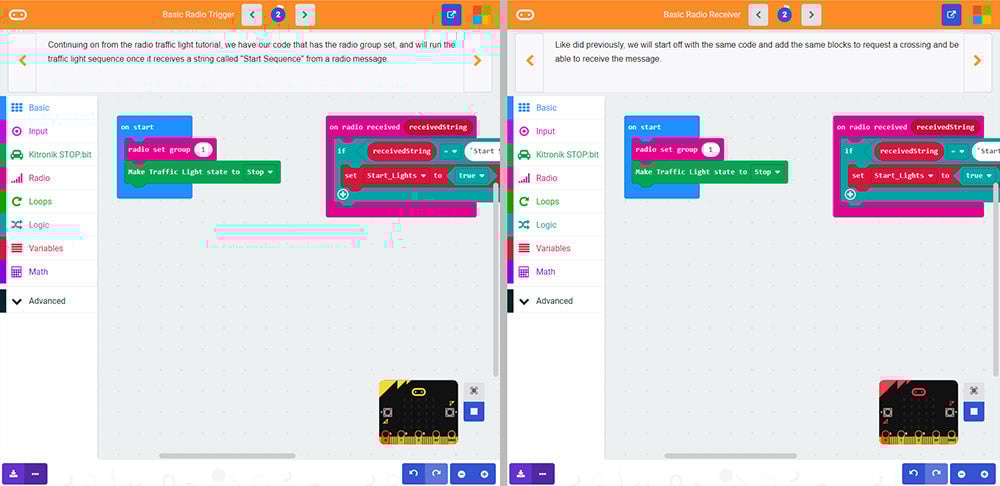Viewport: 1000px width, 486px height.
Task: Click micro:bit logo in Basic Radio Trigger window
Action: click(x=18, y=15)
